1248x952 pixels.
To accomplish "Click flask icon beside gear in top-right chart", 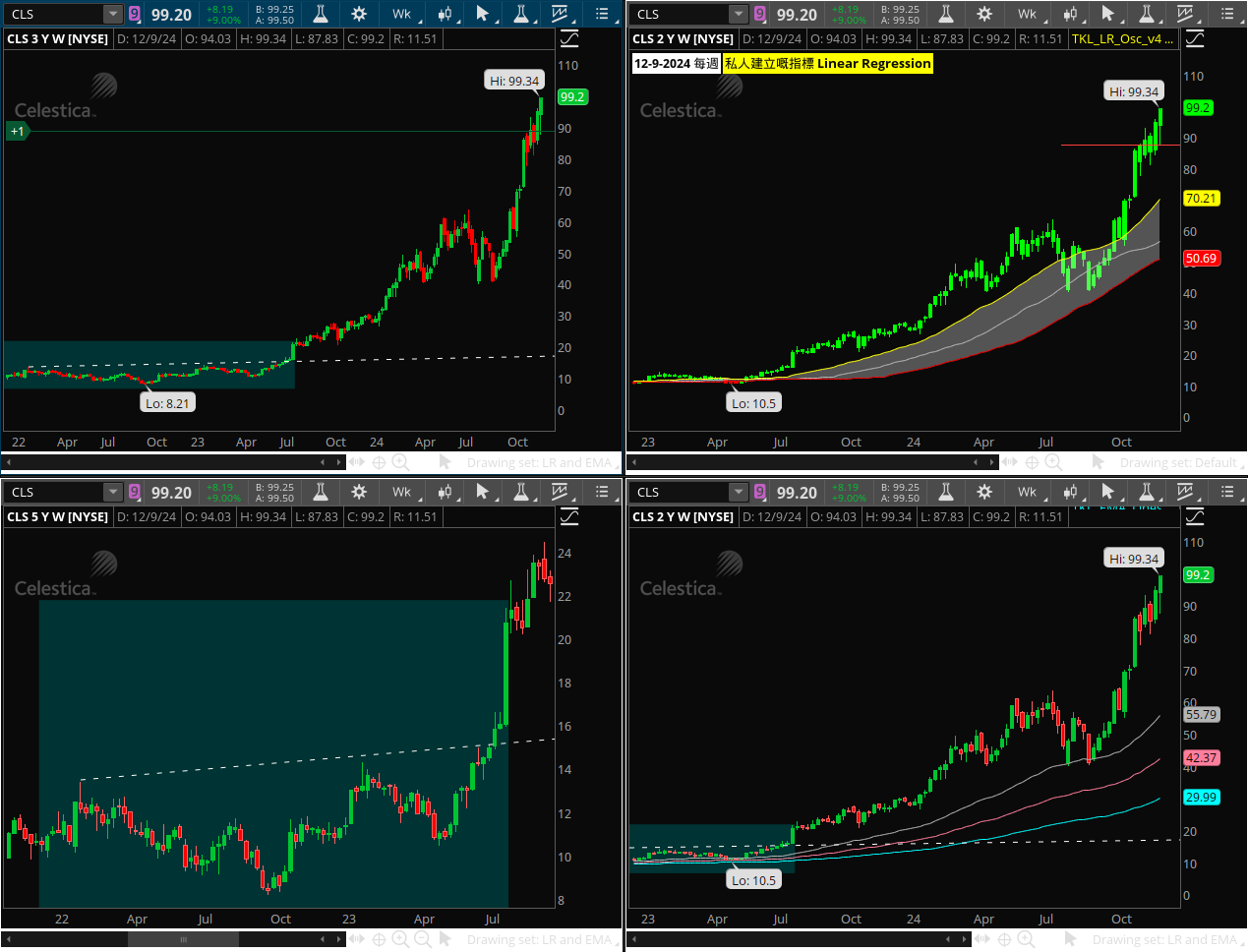I will pos(945,14).
